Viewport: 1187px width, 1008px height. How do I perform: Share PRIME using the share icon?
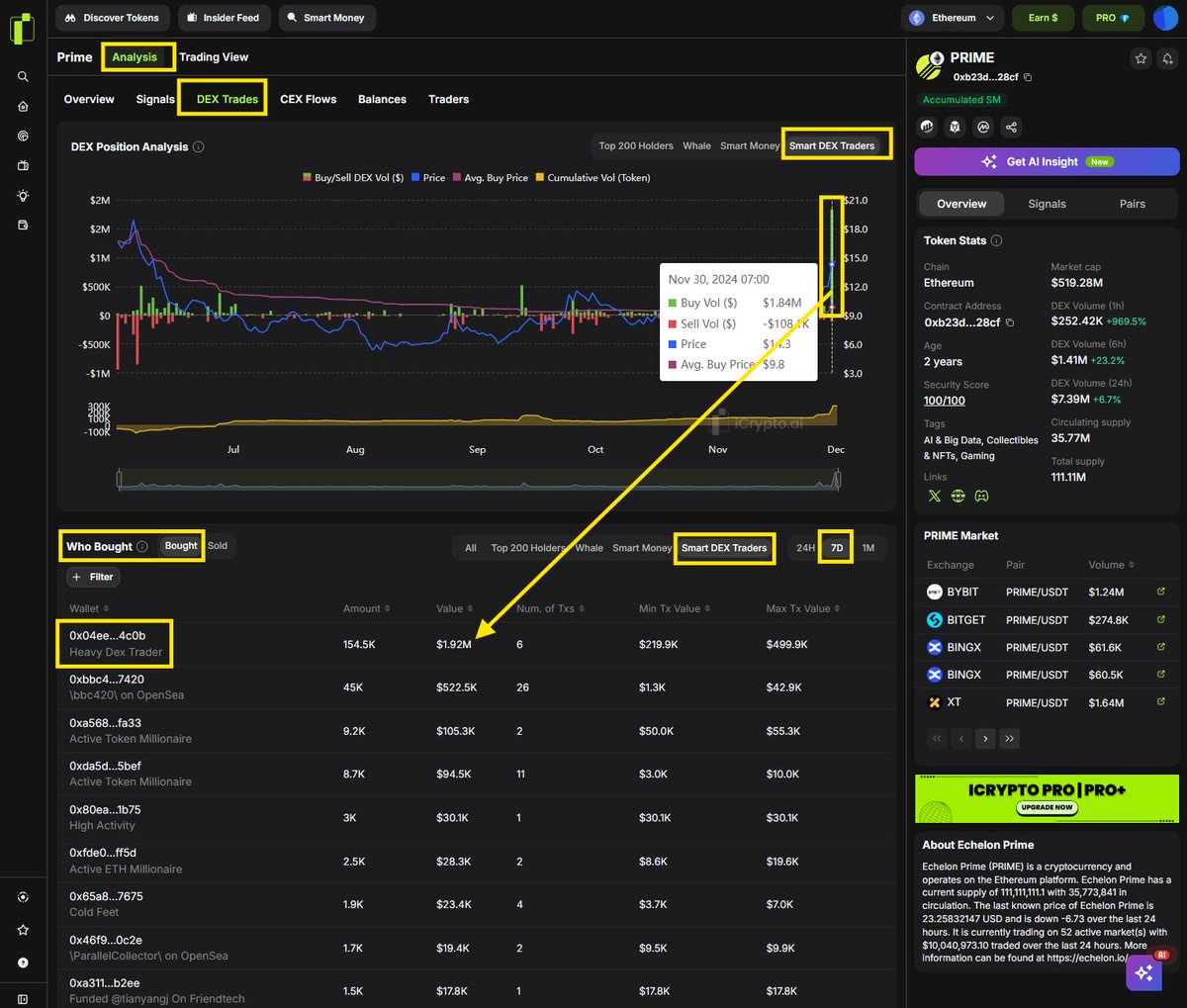tap(1011, 127)
